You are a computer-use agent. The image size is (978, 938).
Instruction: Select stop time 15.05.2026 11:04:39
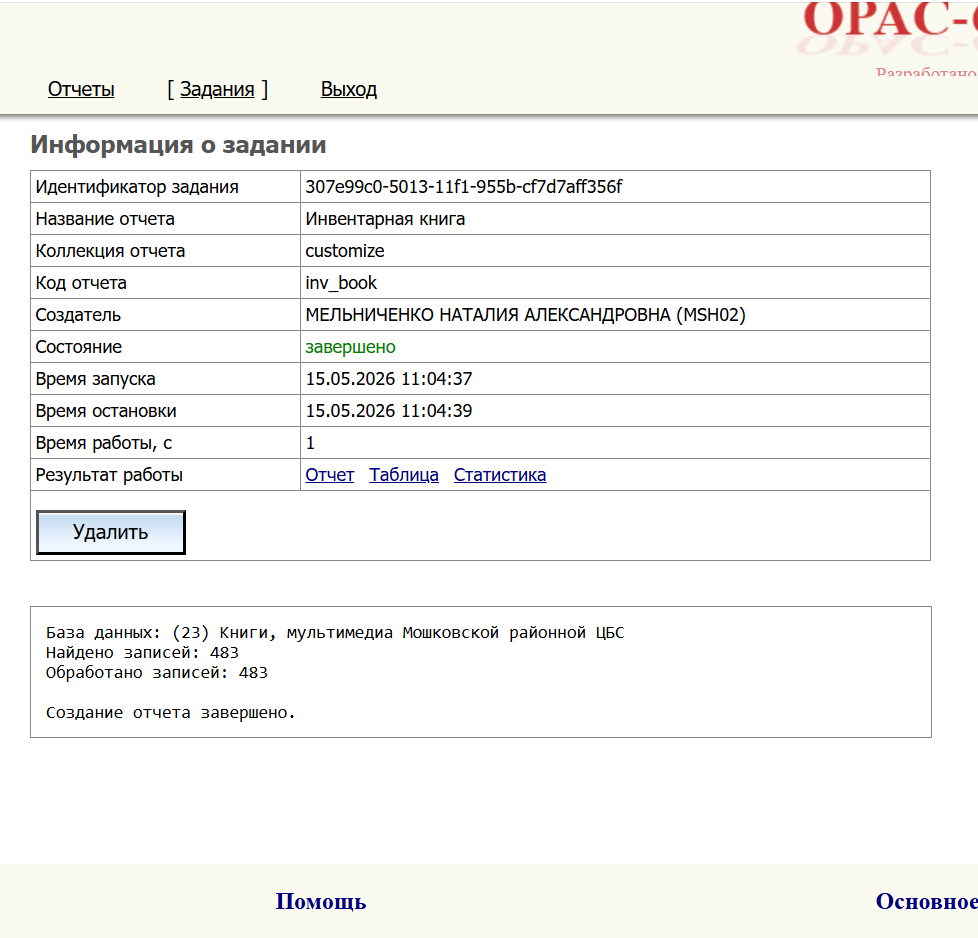[389, 411]
